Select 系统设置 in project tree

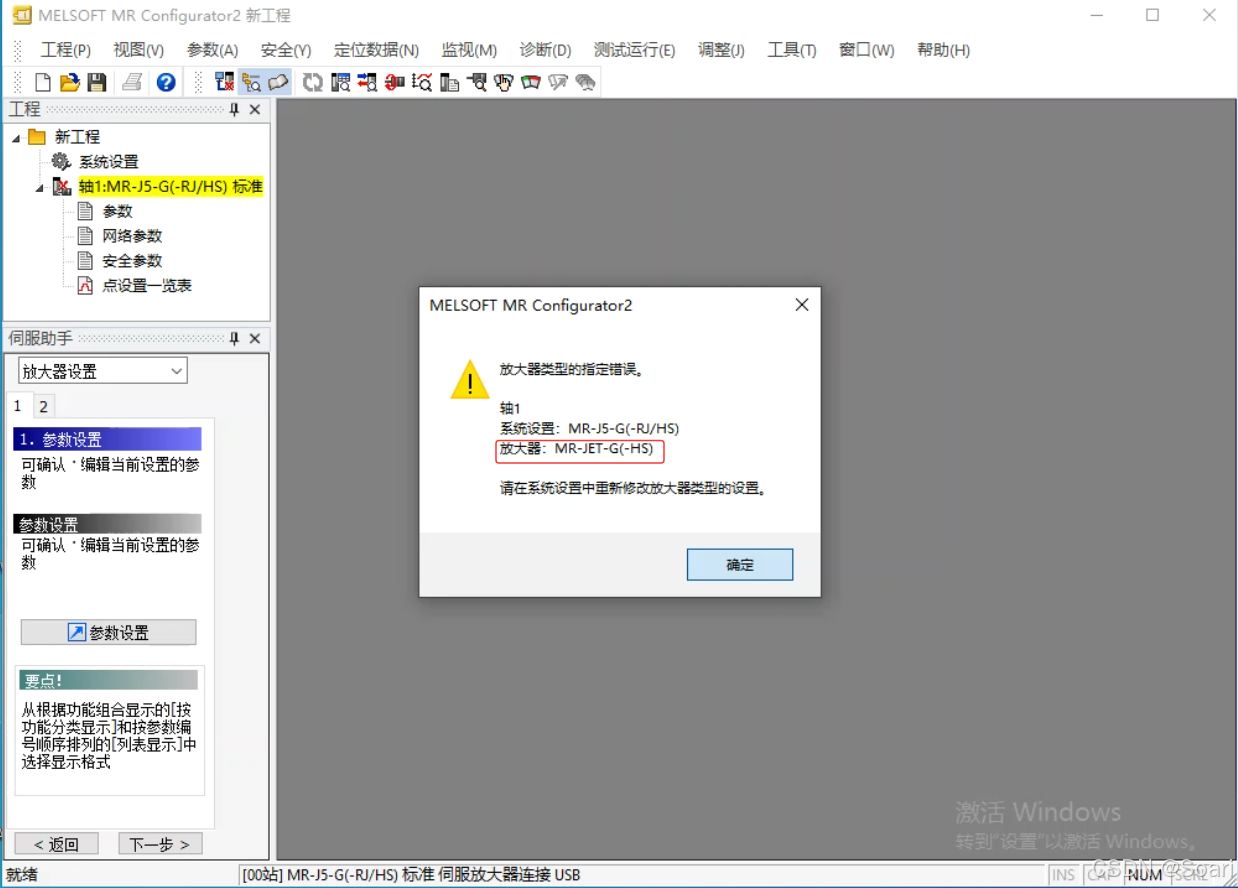click(x=109, y=162)
